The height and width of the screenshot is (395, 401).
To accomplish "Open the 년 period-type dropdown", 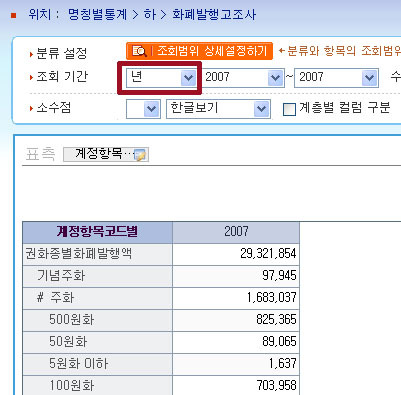I will [x=162, y=78].
